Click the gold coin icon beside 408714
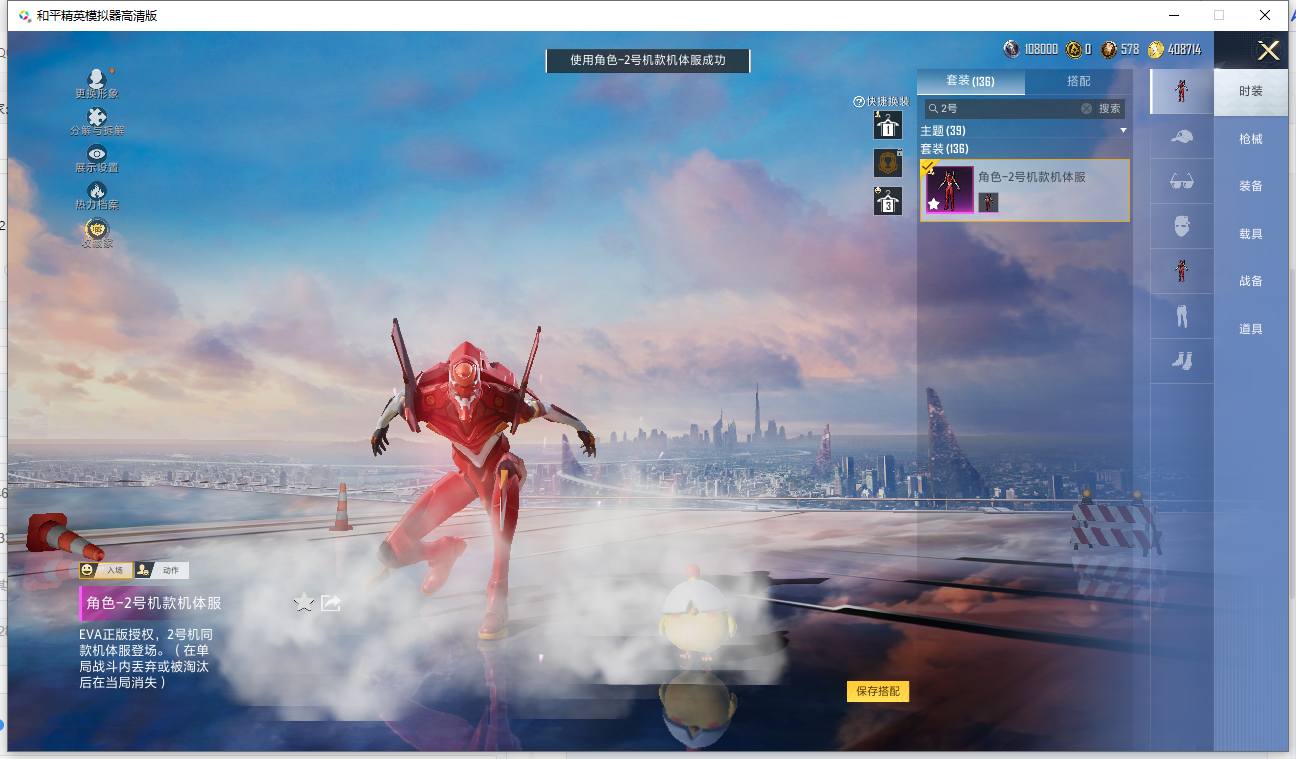Viewport: 1296px width, 759px height. (x=1156, y=49)
